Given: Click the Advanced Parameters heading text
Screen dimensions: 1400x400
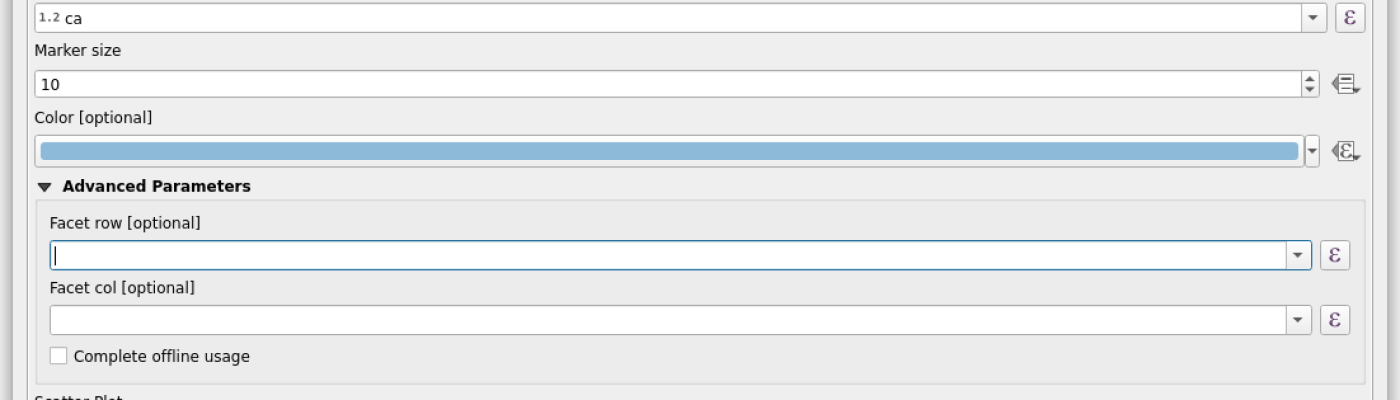Looking at the screenshot, I should coord(156,187).
